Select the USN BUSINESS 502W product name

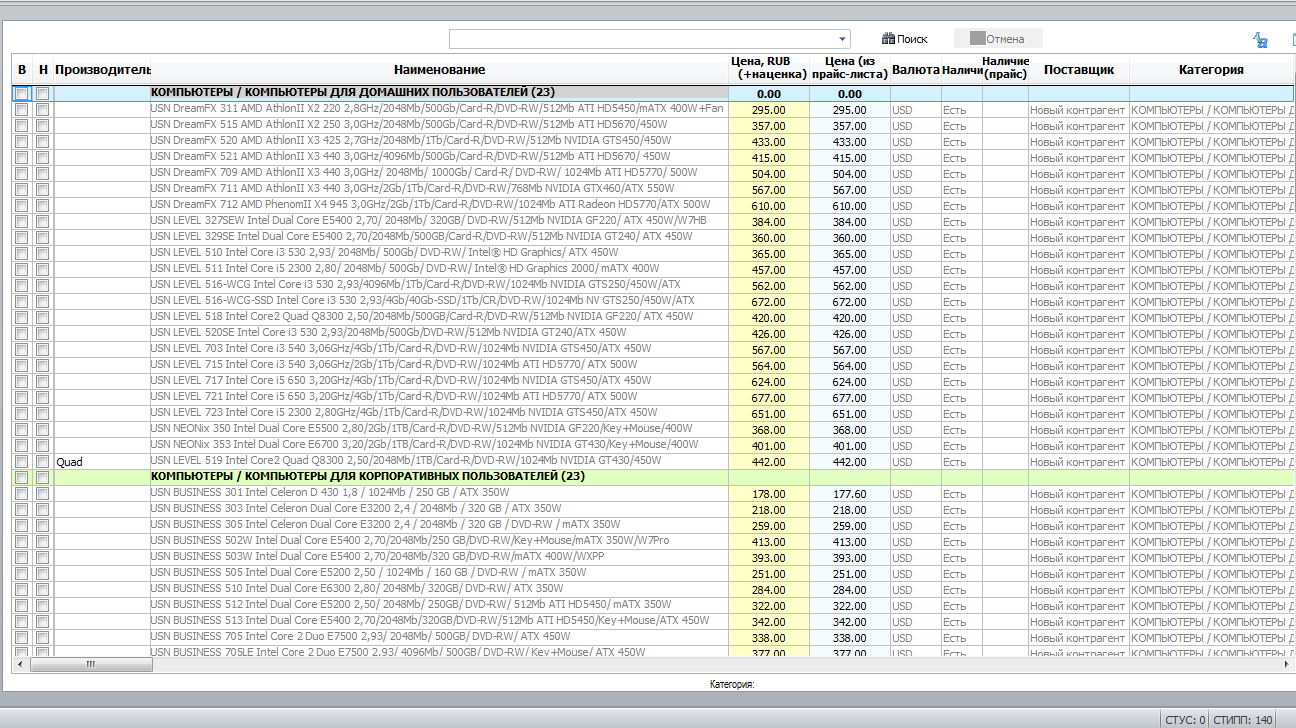pyautogui.click(x=410, y=541)
